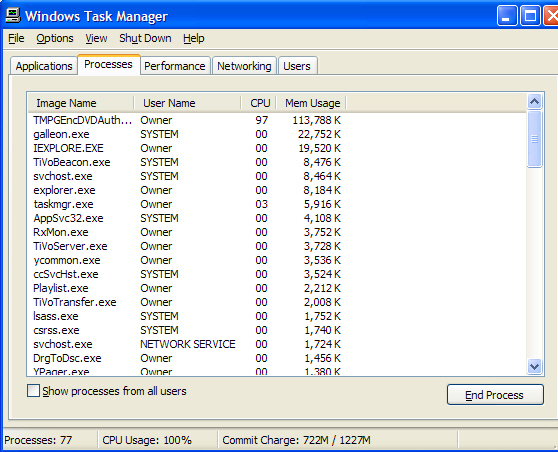Switch to the Performance tab
The width and height of the screenshot is (558, 452).
(175, 66)
